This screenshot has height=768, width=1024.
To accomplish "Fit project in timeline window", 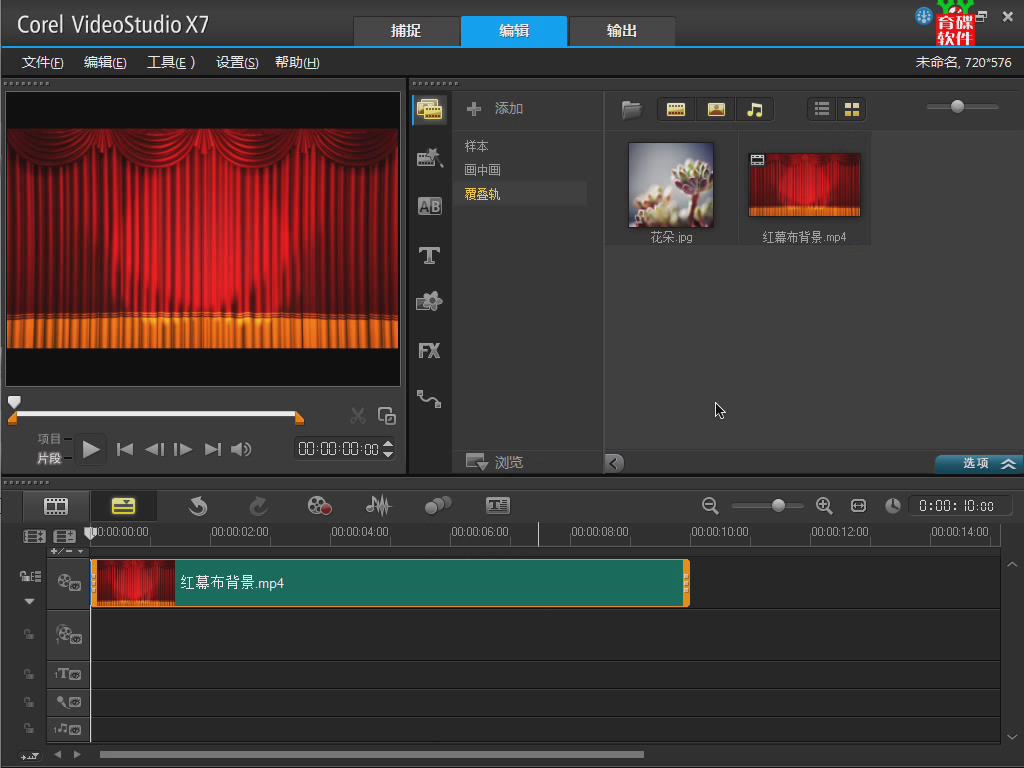I will tap(858, 506).
